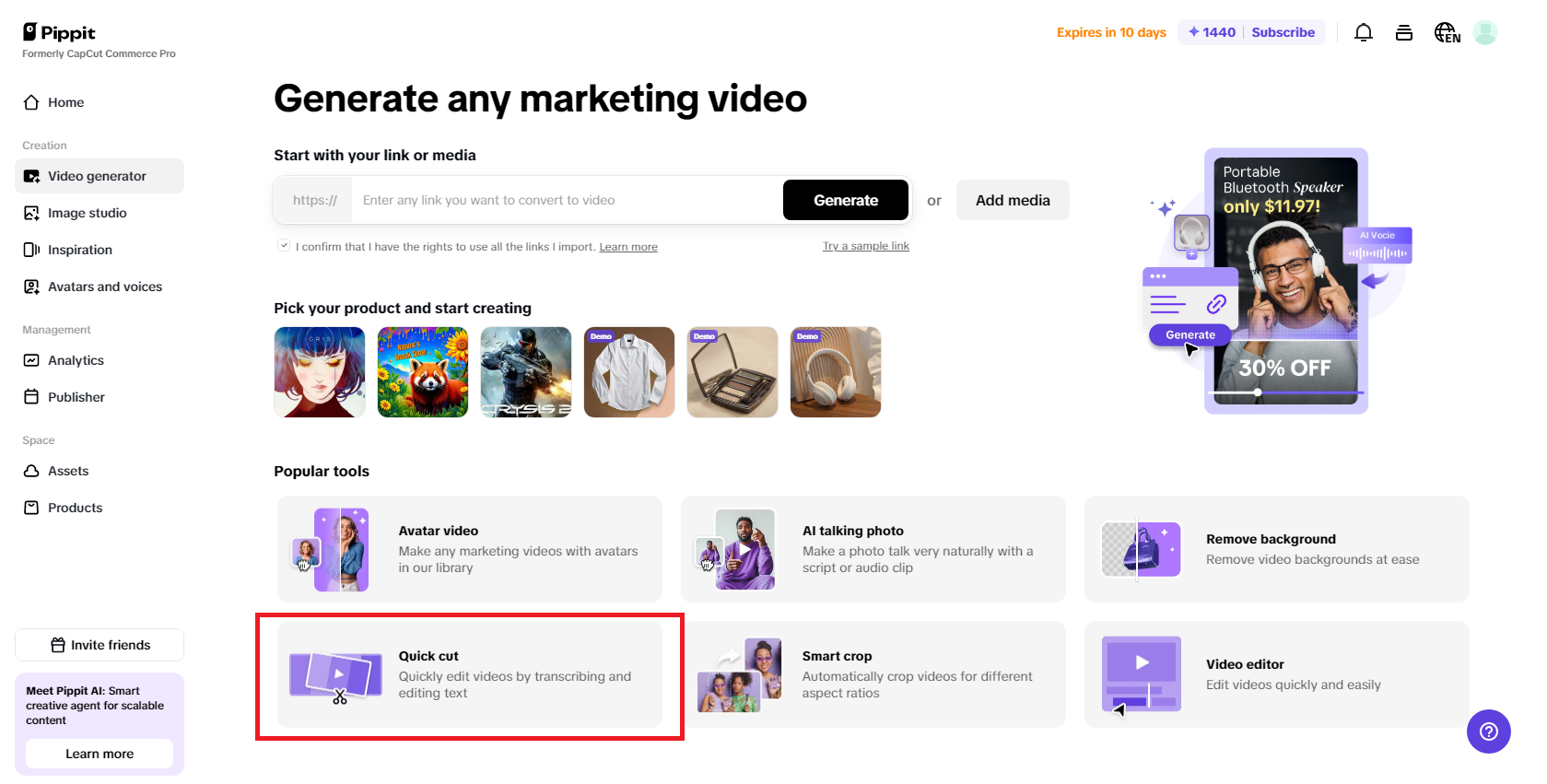The image size is (1547, 784).
Task: Select the white shirt demo thumbnail
Action: tap(629, 372)
